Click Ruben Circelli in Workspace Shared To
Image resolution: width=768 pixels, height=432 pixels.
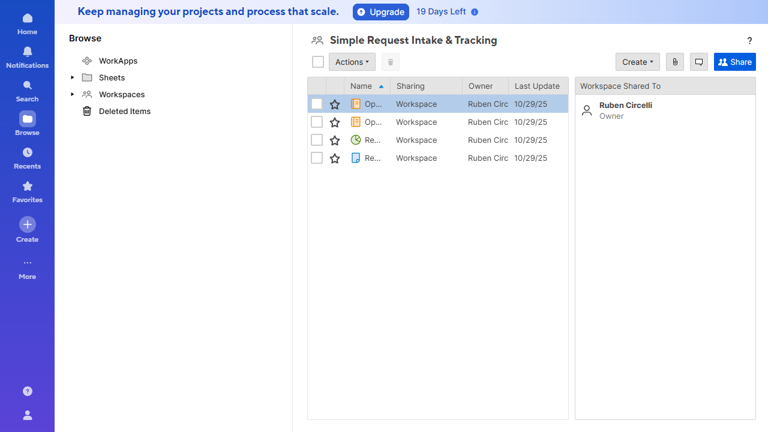tap(625, 105)
